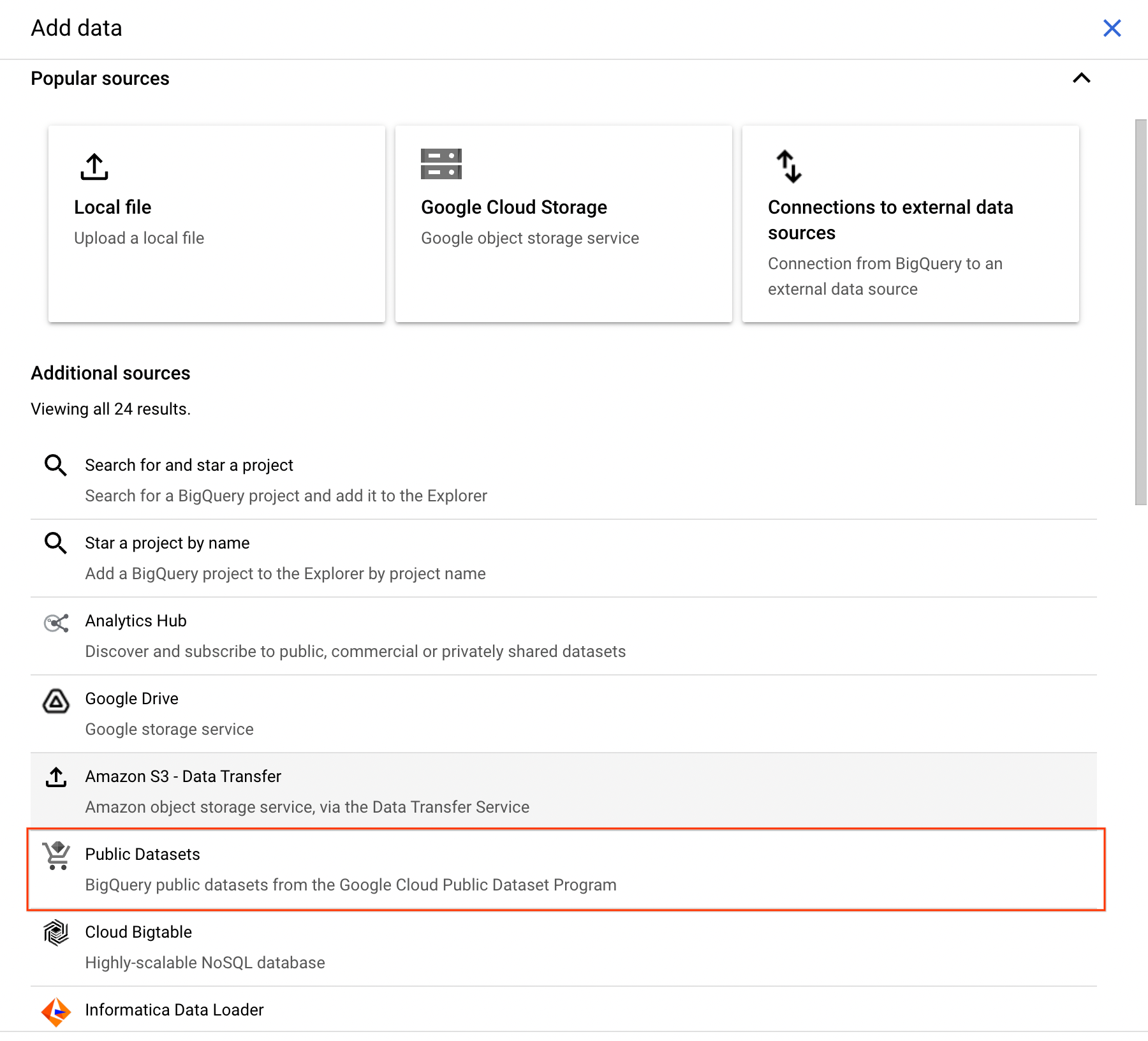The width and height of the screenshot is (1148, 1041).
Task: Click the Amazon S3 upload icon
Action: (x=56, y=778)
